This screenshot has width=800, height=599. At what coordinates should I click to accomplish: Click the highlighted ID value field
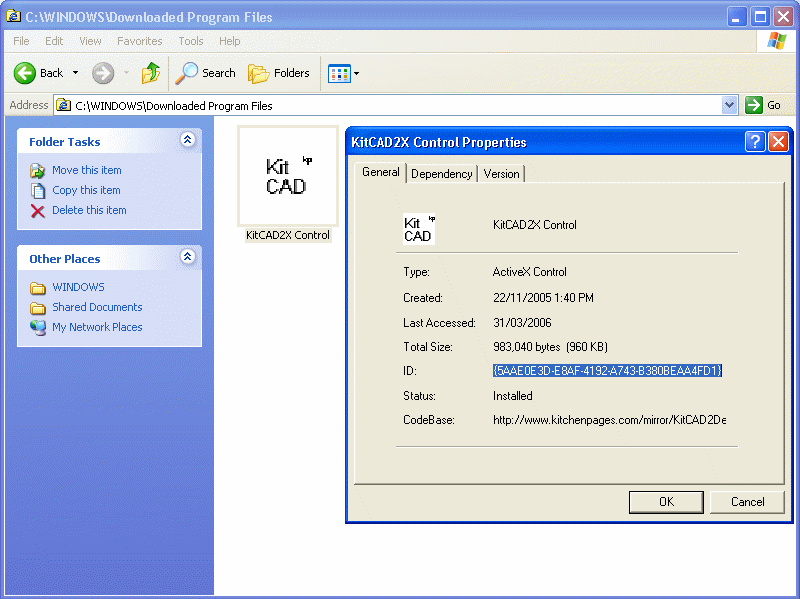point(607,371)
